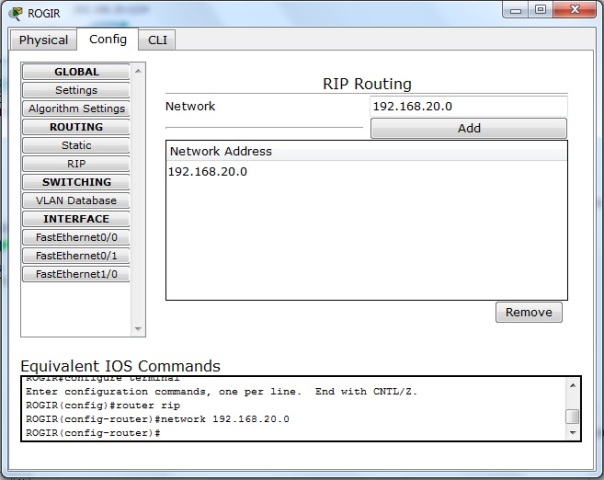
Task: Expand the SWITCHING section header
Action: [x=76, y=182]
